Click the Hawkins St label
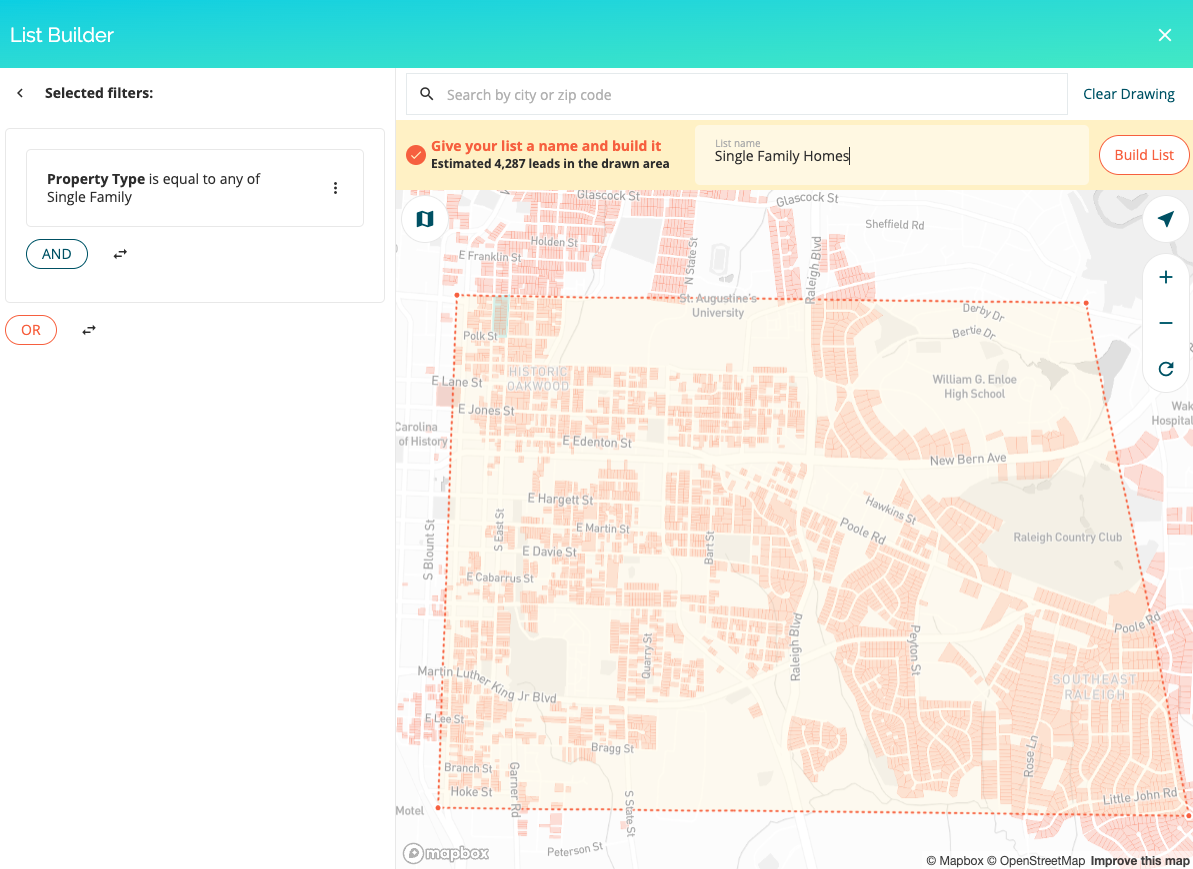1193x869 pixels. pyautogui.click(x=891, y=509)
